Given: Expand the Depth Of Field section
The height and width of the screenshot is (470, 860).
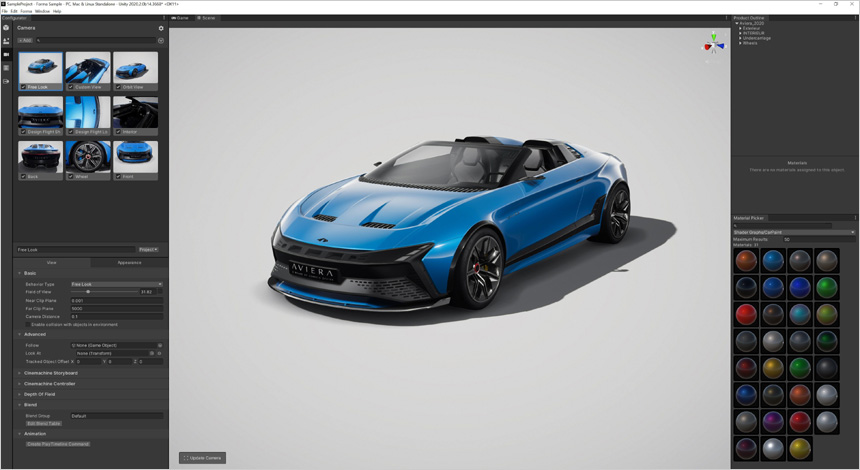Looking at the screenshot, I should 20,394.
